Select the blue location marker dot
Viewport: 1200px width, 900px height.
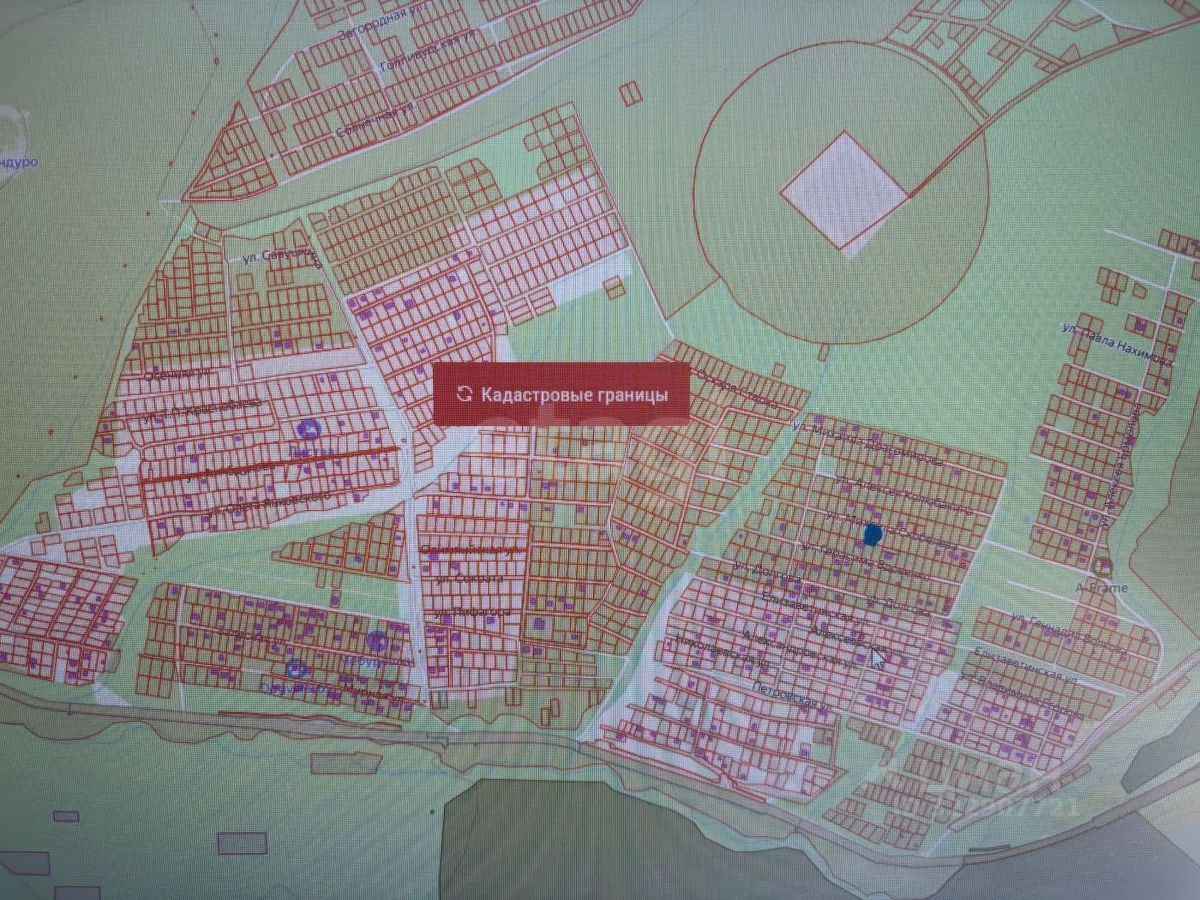click(872, 535)
